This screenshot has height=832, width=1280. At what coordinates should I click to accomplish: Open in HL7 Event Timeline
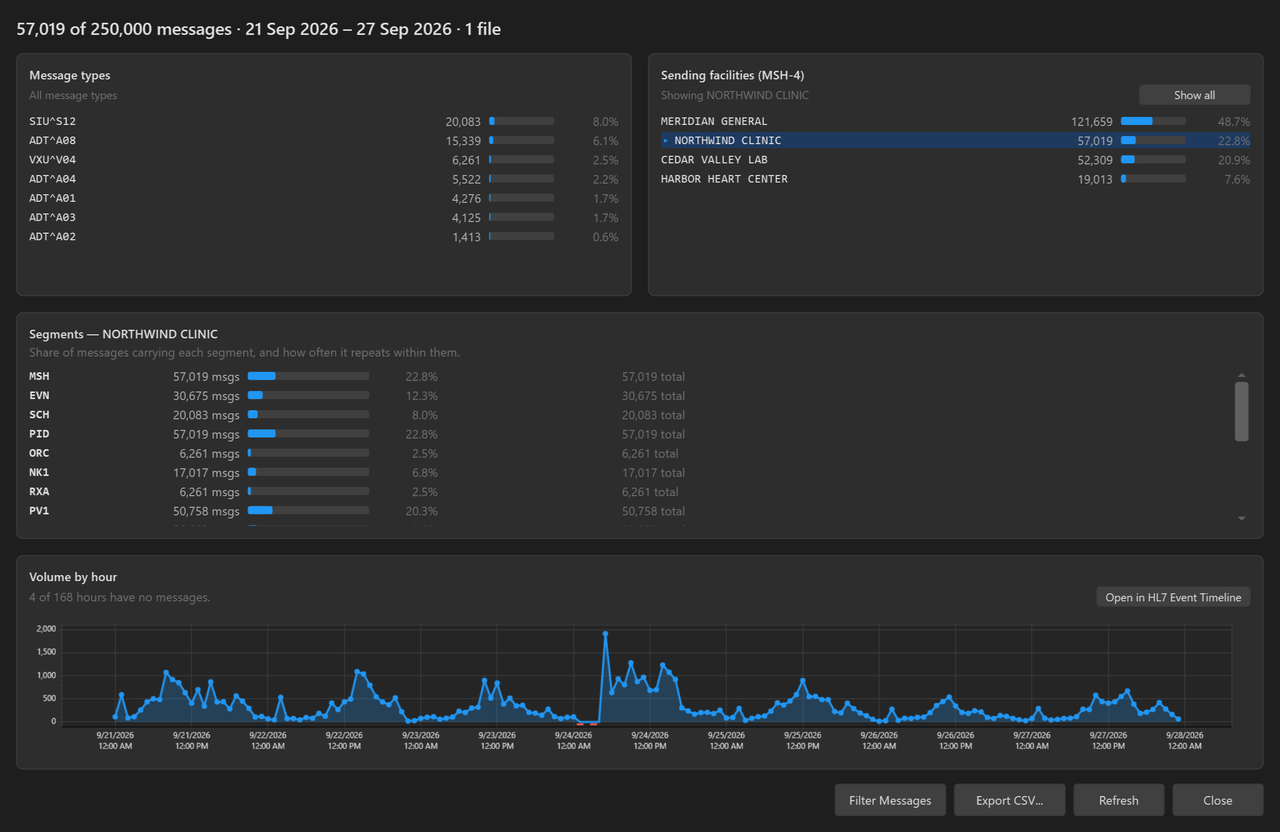click(x=1173, y=597)
